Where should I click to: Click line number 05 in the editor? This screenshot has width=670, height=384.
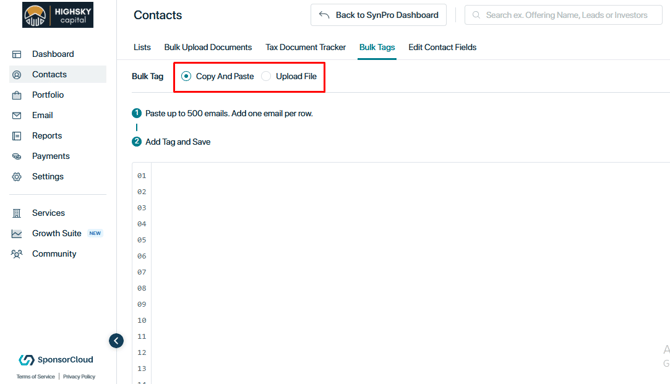[x=142, y=240]
